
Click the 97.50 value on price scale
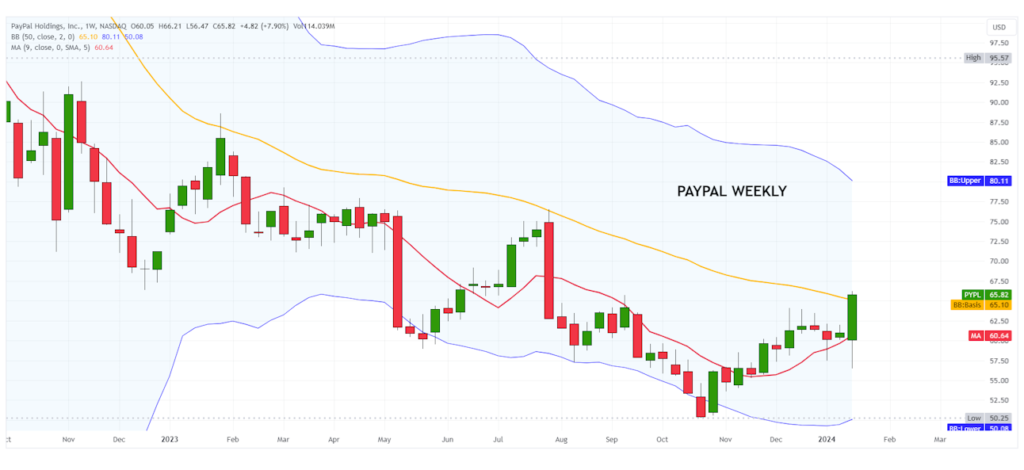click(x=997, y=43)
